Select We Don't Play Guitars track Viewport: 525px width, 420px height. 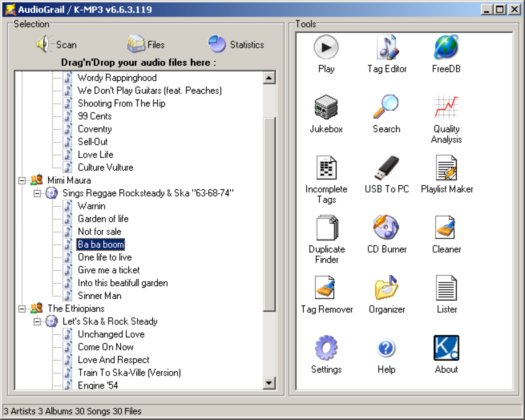coord(150,90)
